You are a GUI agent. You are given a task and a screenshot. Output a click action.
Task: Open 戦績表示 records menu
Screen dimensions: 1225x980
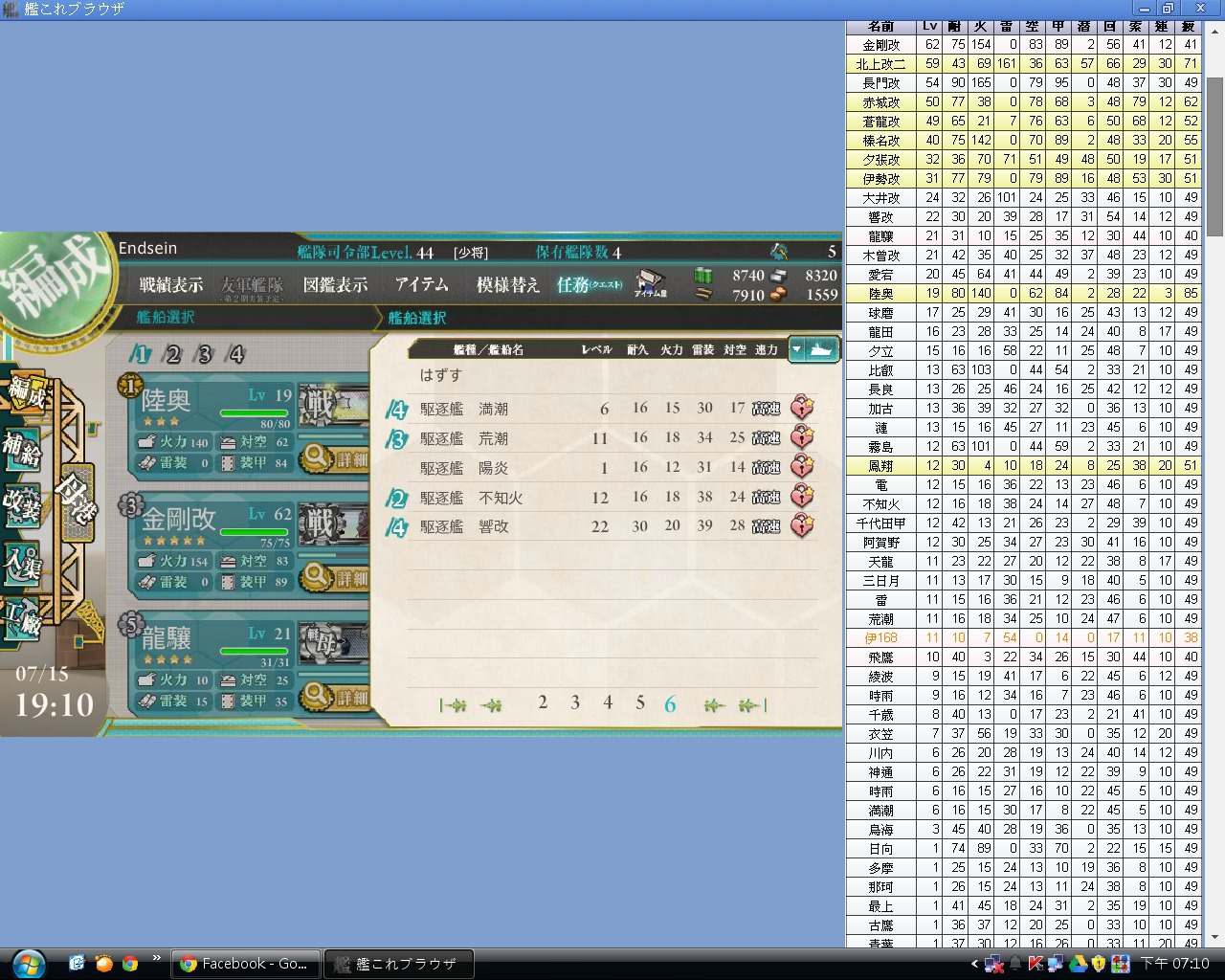(171, 284)
